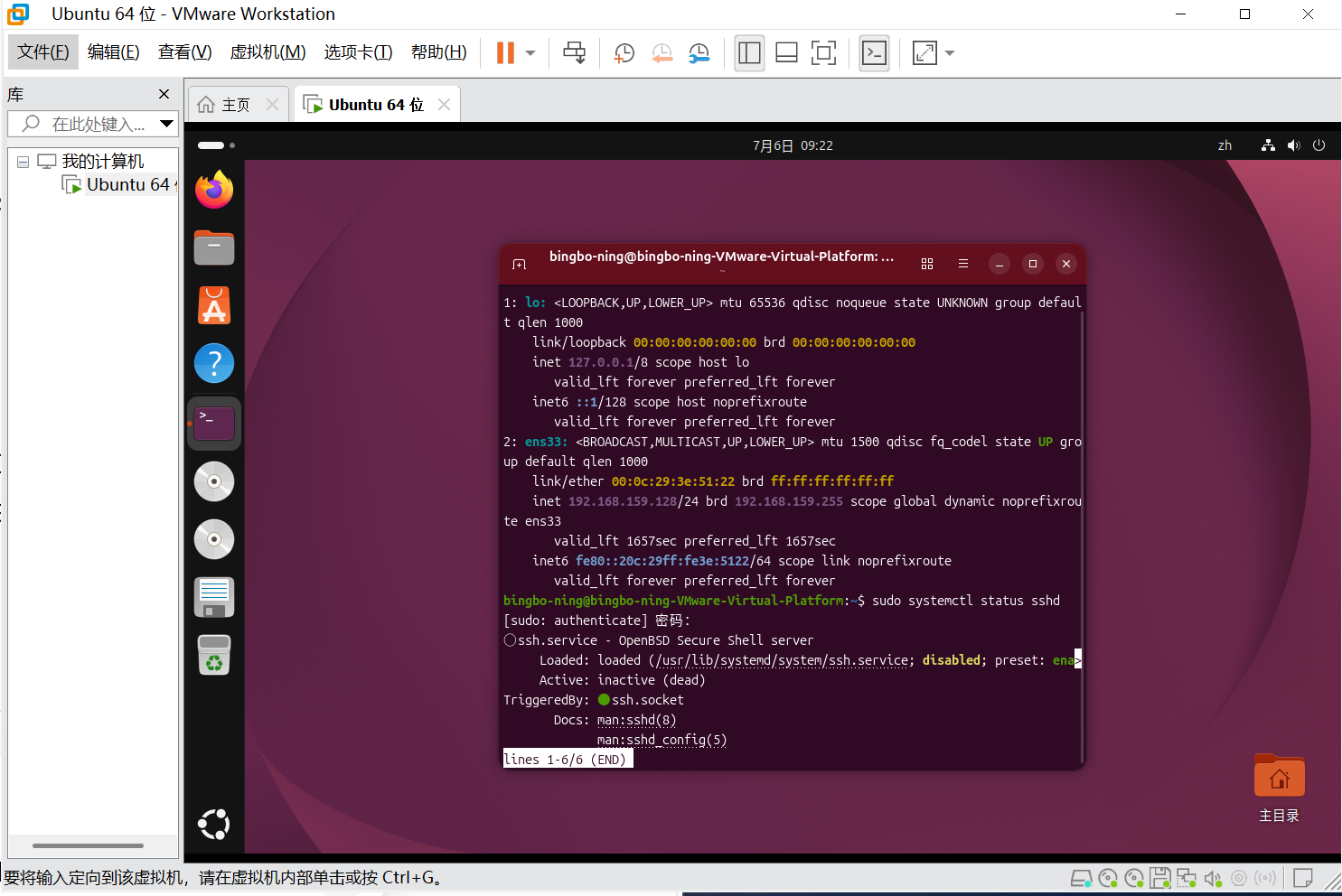Close the Ubuntu 64 位 tab
The image size is (1342, 896).
click(x=444, y=105)
